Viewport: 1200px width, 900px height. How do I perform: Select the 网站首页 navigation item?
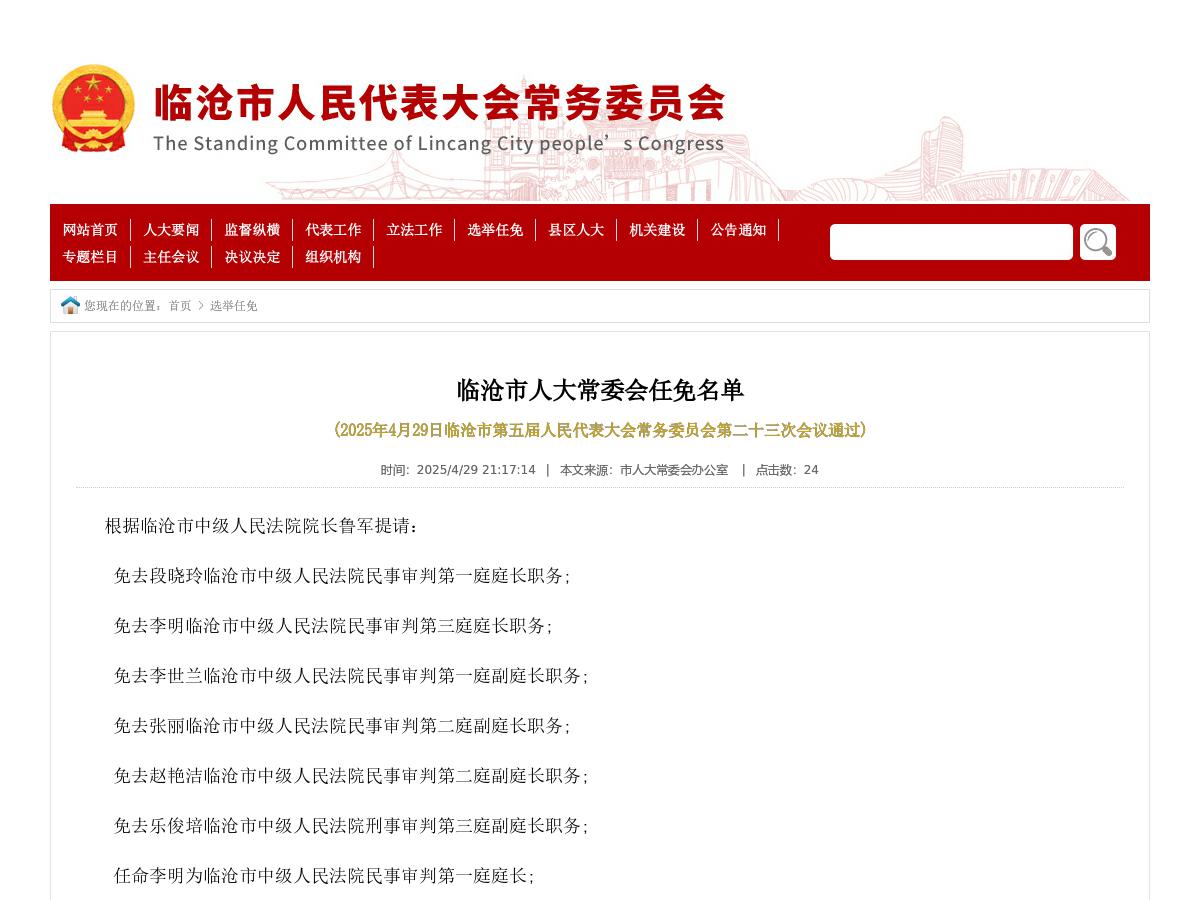coord(90,230)
